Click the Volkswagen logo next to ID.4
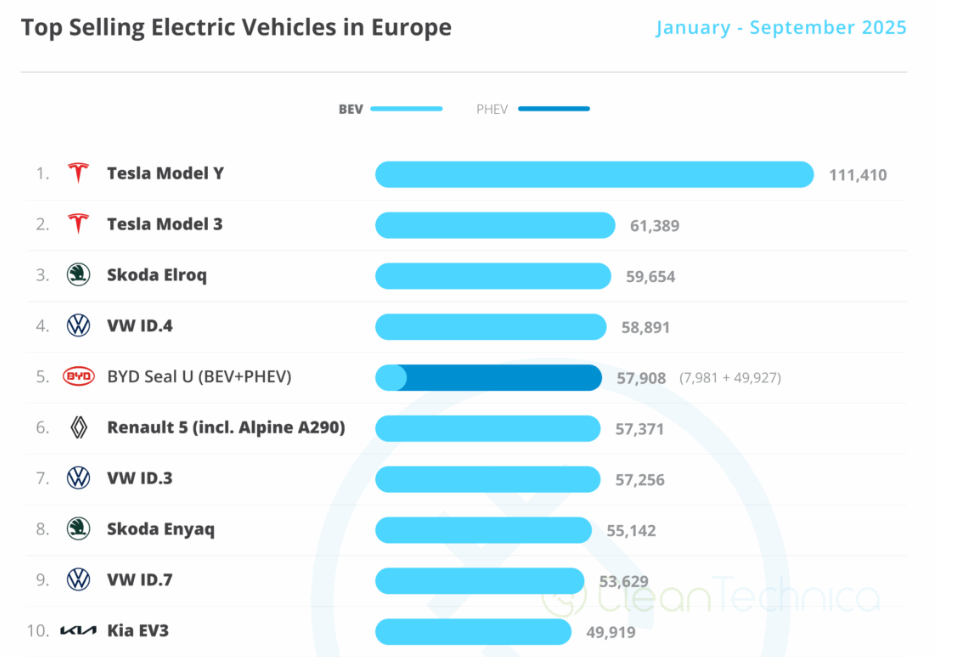Screen dimensions: 955x657 78,326
